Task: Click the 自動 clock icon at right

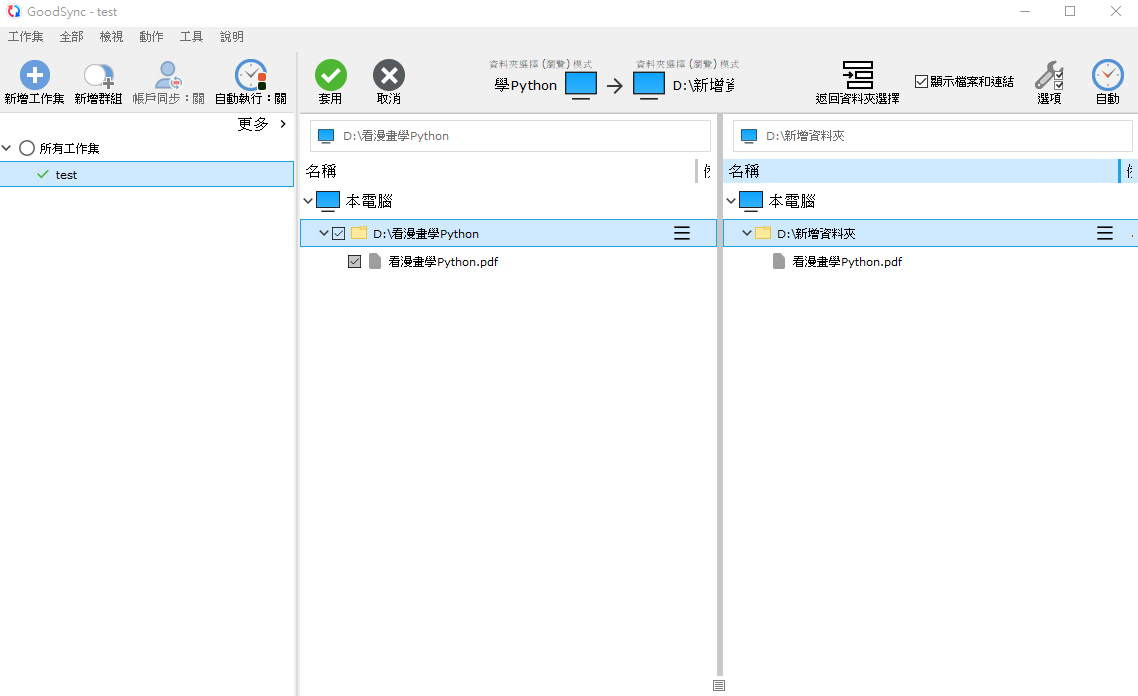Action: [x=1107, y=76]
